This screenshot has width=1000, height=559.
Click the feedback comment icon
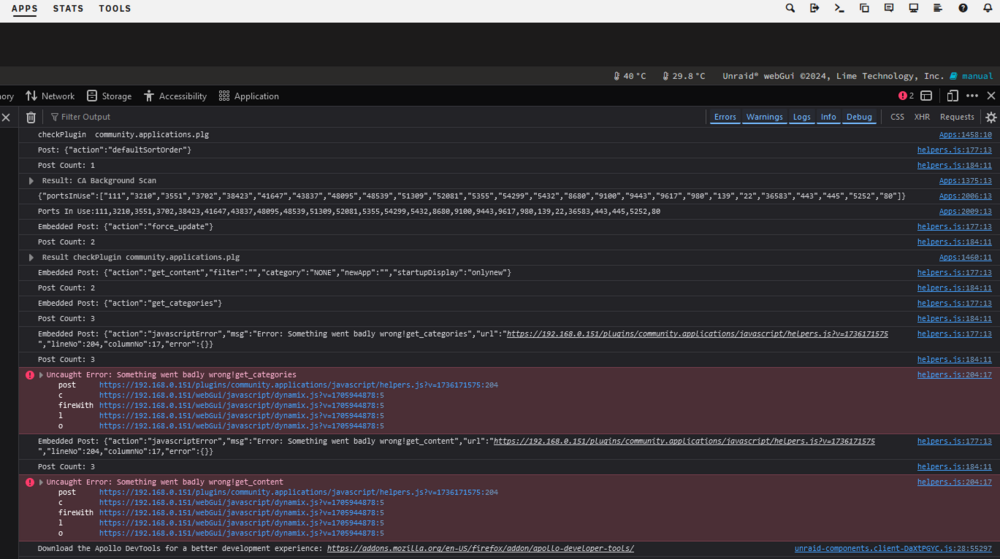click(x=888, y=8)
